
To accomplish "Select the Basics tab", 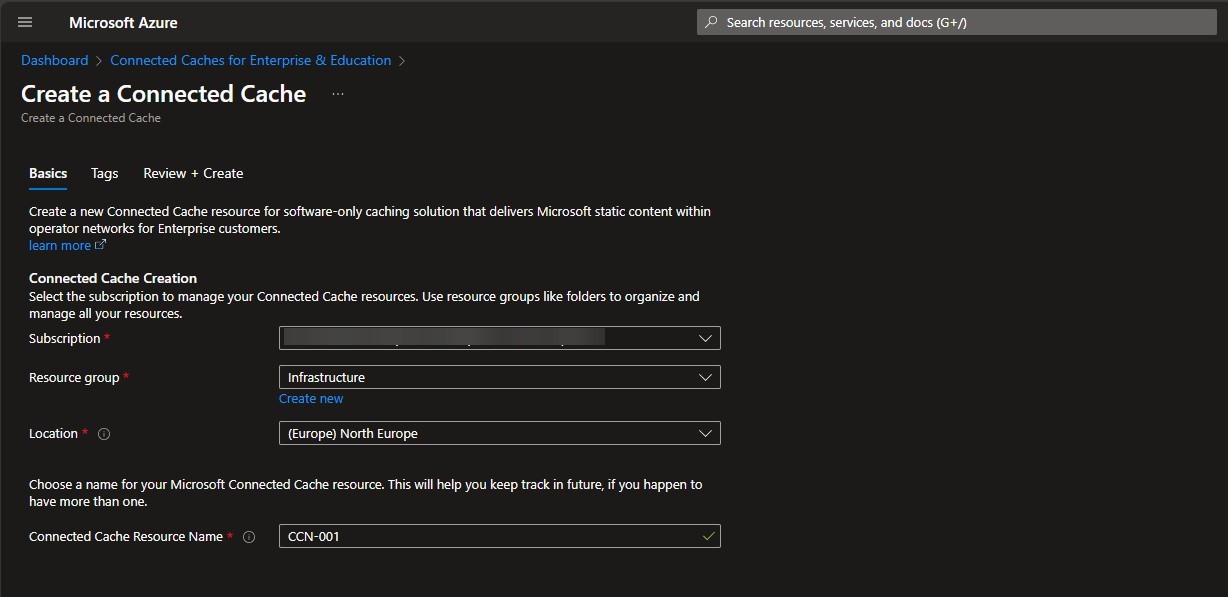I will click(48, 173).
